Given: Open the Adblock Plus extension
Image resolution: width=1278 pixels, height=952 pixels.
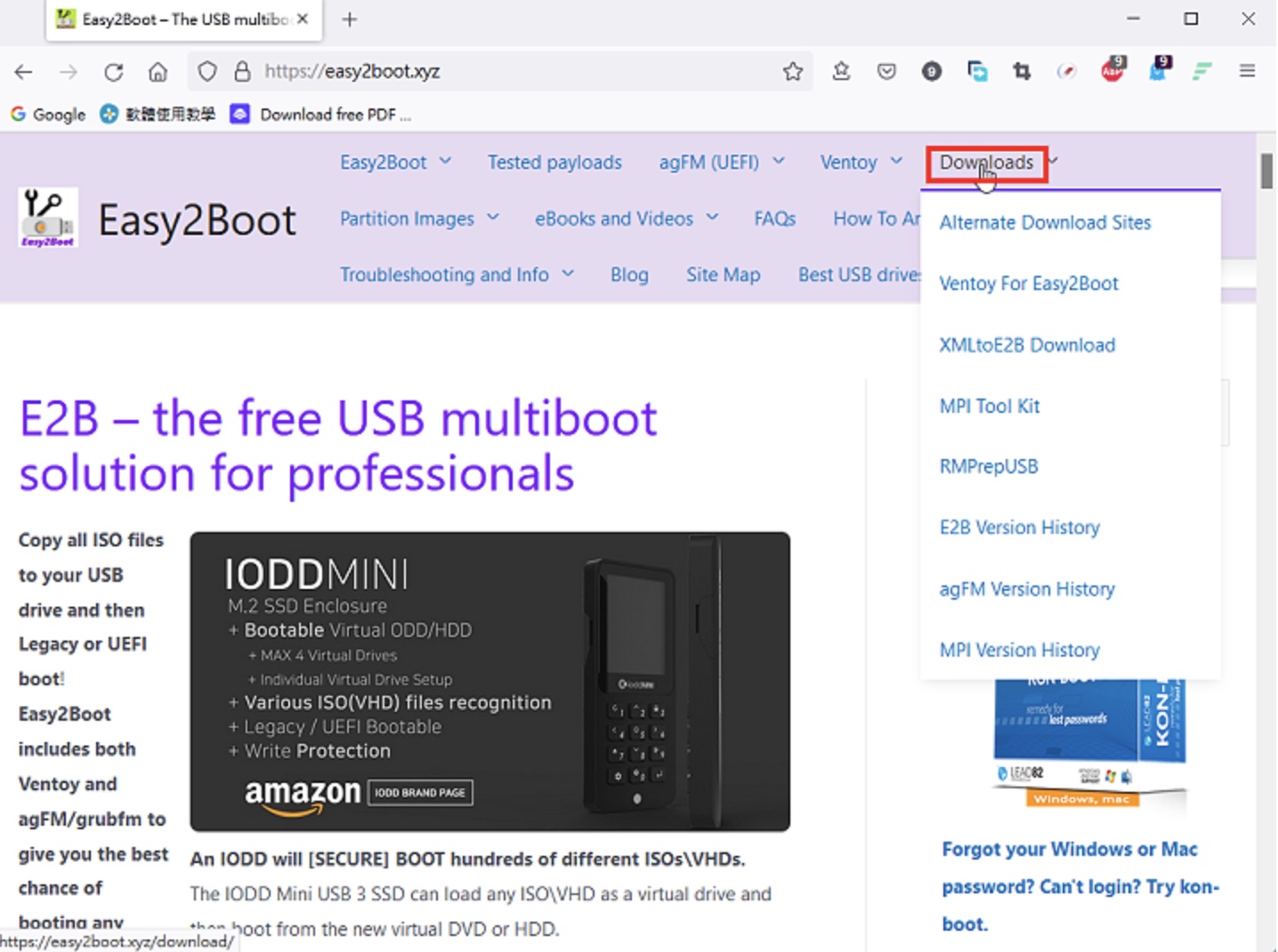Looking at the screenshot, I should 1112,69.
